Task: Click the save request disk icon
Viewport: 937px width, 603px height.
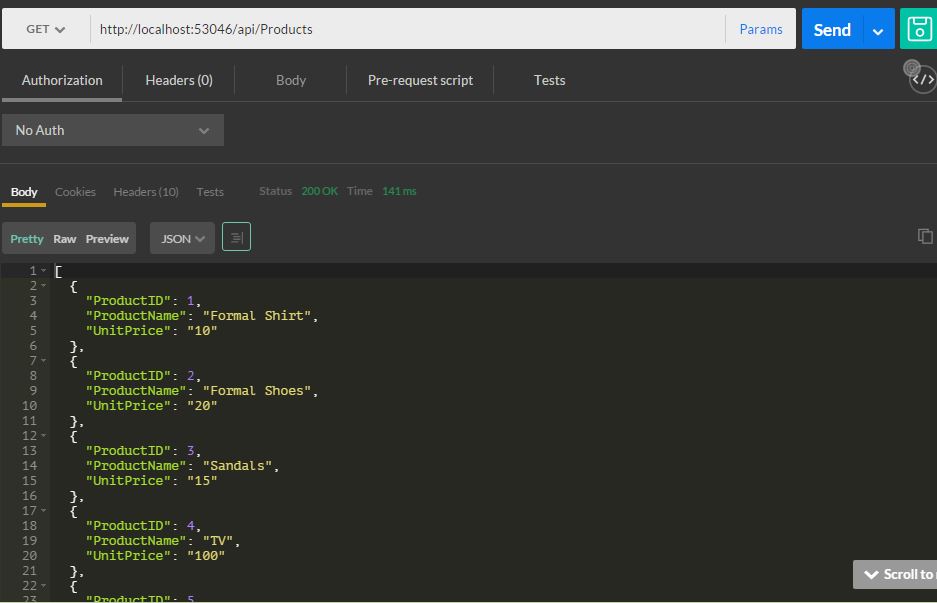Action: 919,29
